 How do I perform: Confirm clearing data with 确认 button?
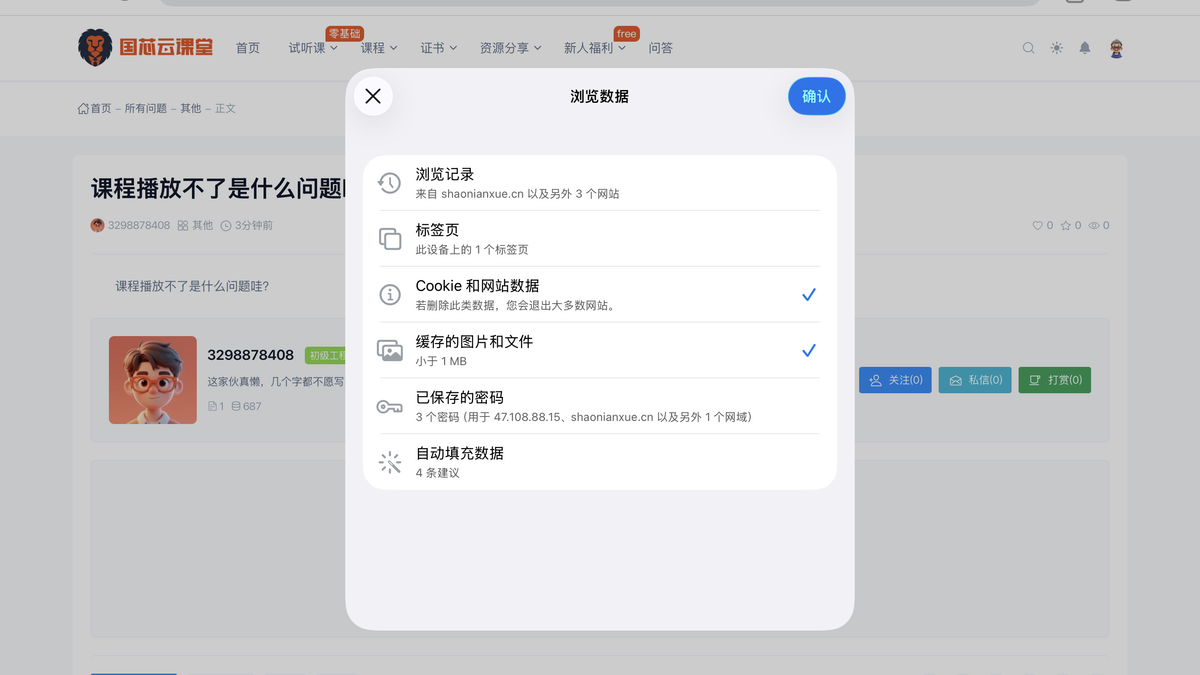[x=816, y=96]
